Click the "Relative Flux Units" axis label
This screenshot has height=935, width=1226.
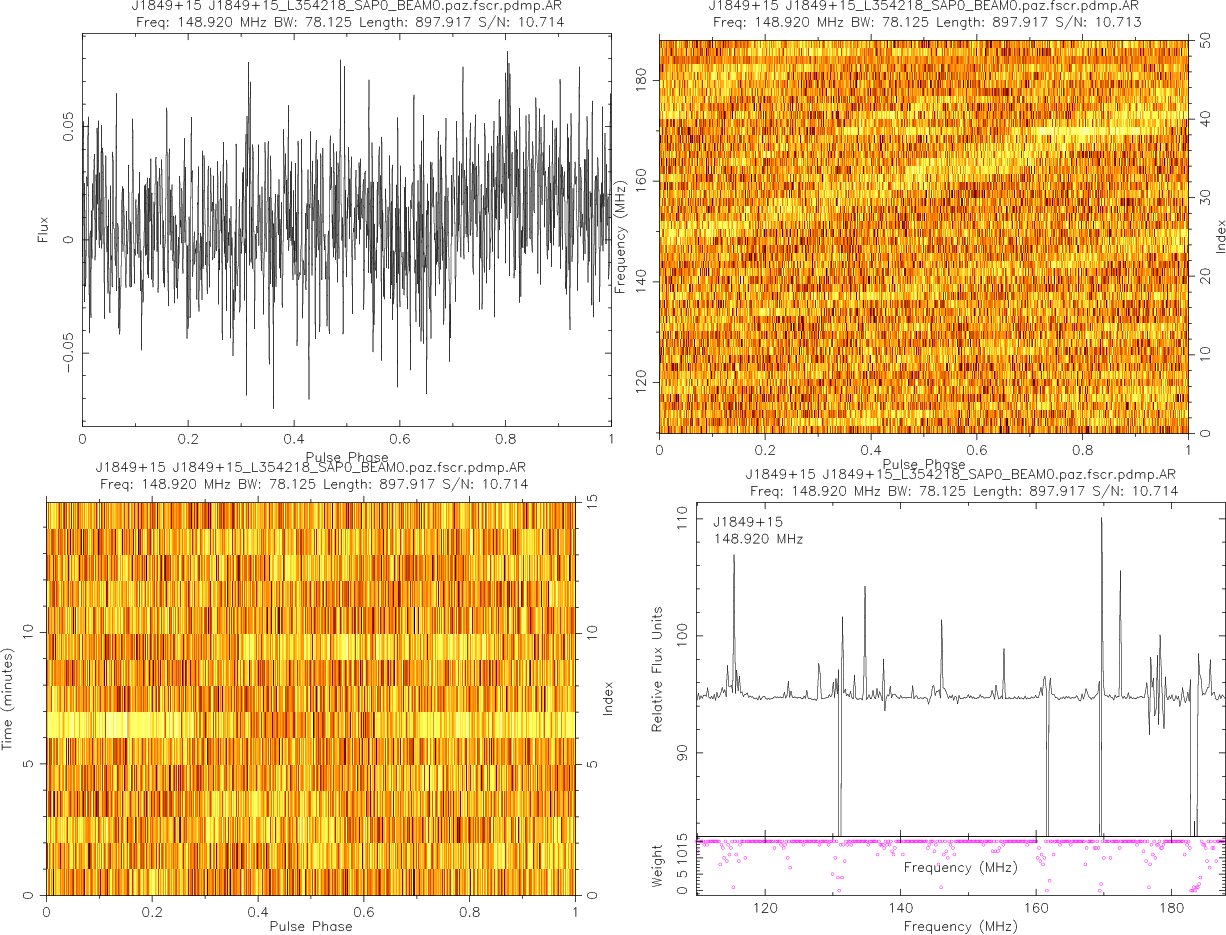pyautogui.click(x=657, y=668)
